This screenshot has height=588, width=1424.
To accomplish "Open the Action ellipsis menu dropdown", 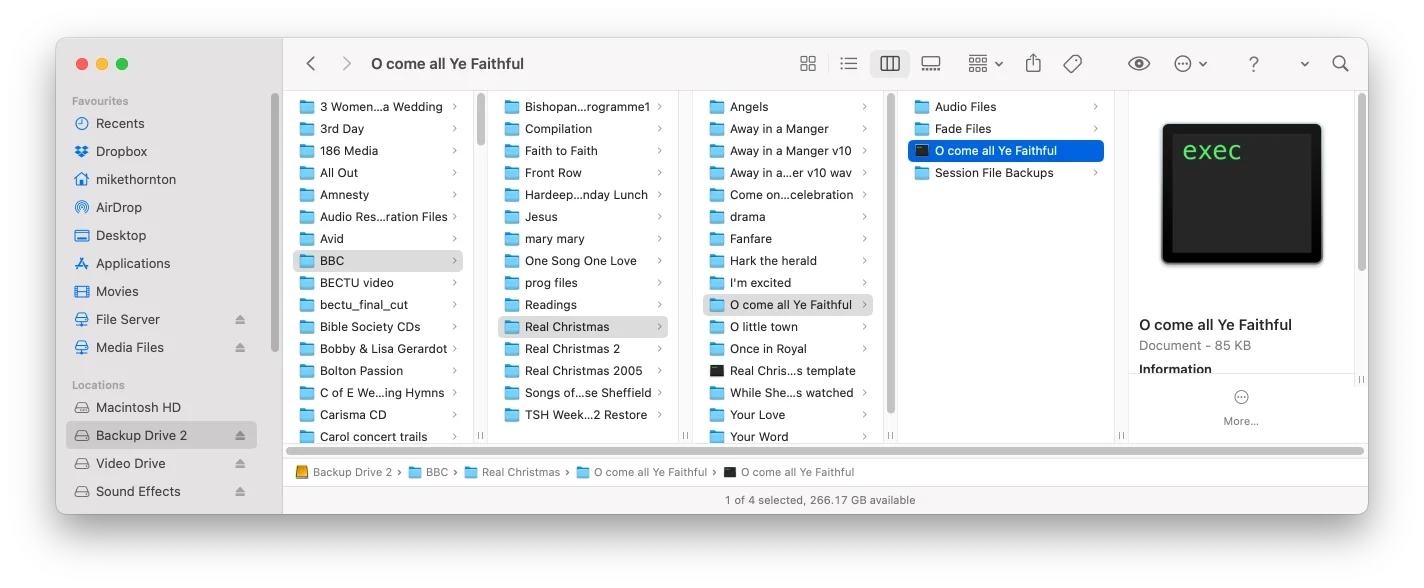I will (x=1190, y=64).
